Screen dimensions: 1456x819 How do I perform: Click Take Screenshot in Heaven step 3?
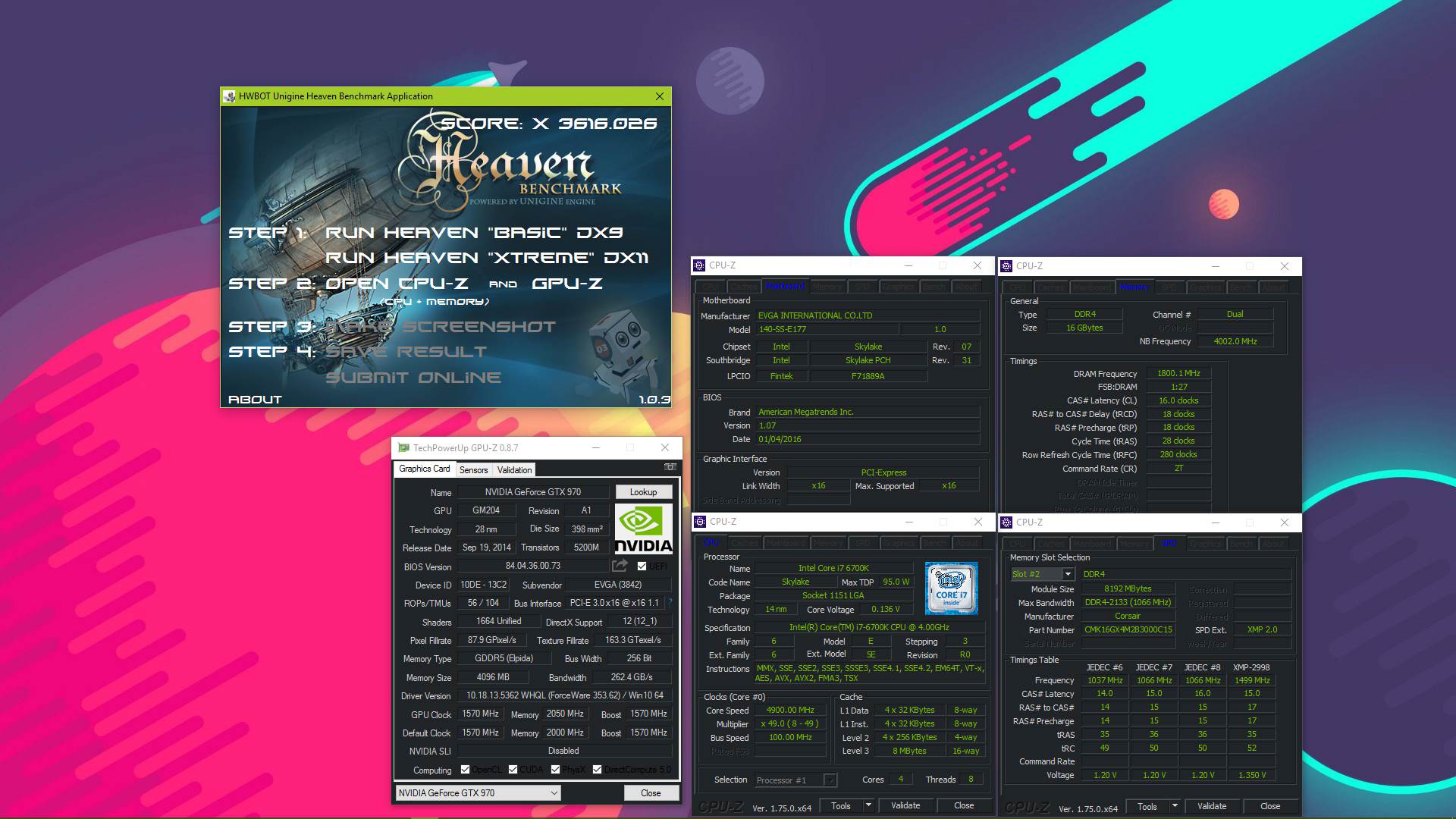click(441, 327)
